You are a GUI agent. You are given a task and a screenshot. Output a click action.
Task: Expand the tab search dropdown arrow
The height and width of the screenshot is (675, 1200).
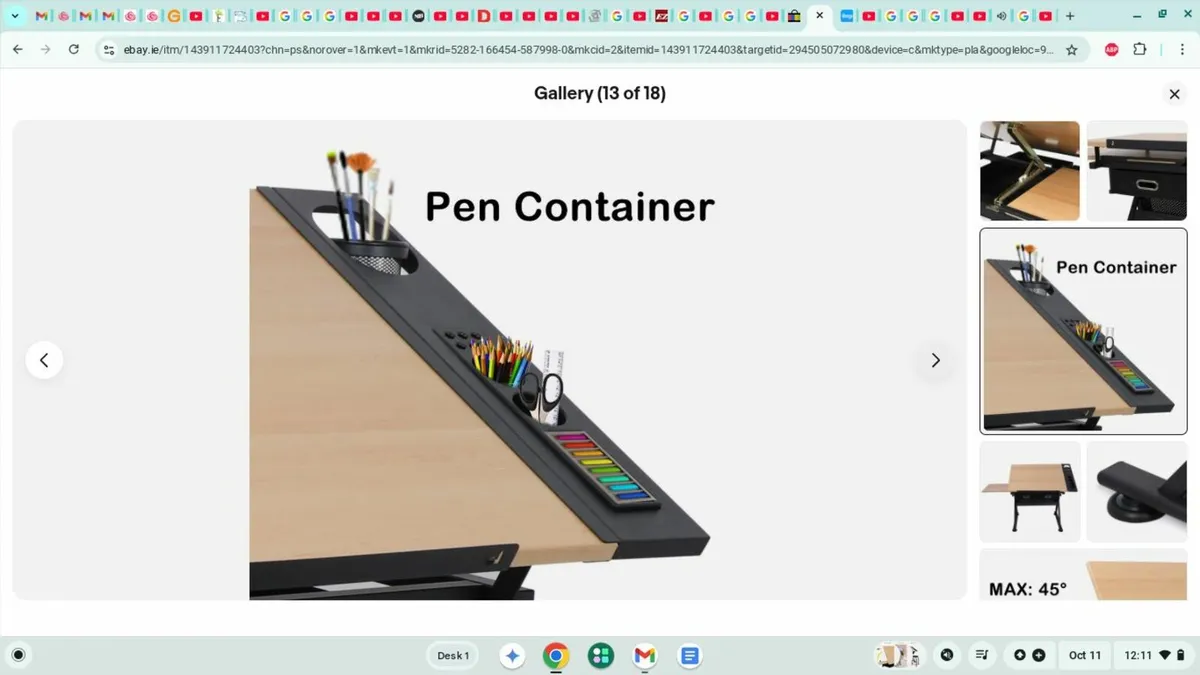coord(15,16)
